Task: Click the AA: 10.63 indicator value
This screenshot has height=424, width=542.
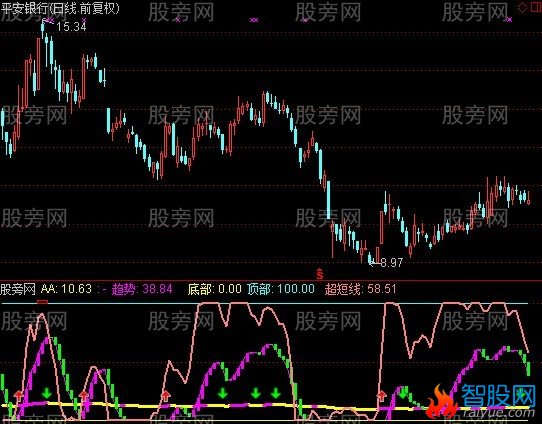Action: coord(66,289)
